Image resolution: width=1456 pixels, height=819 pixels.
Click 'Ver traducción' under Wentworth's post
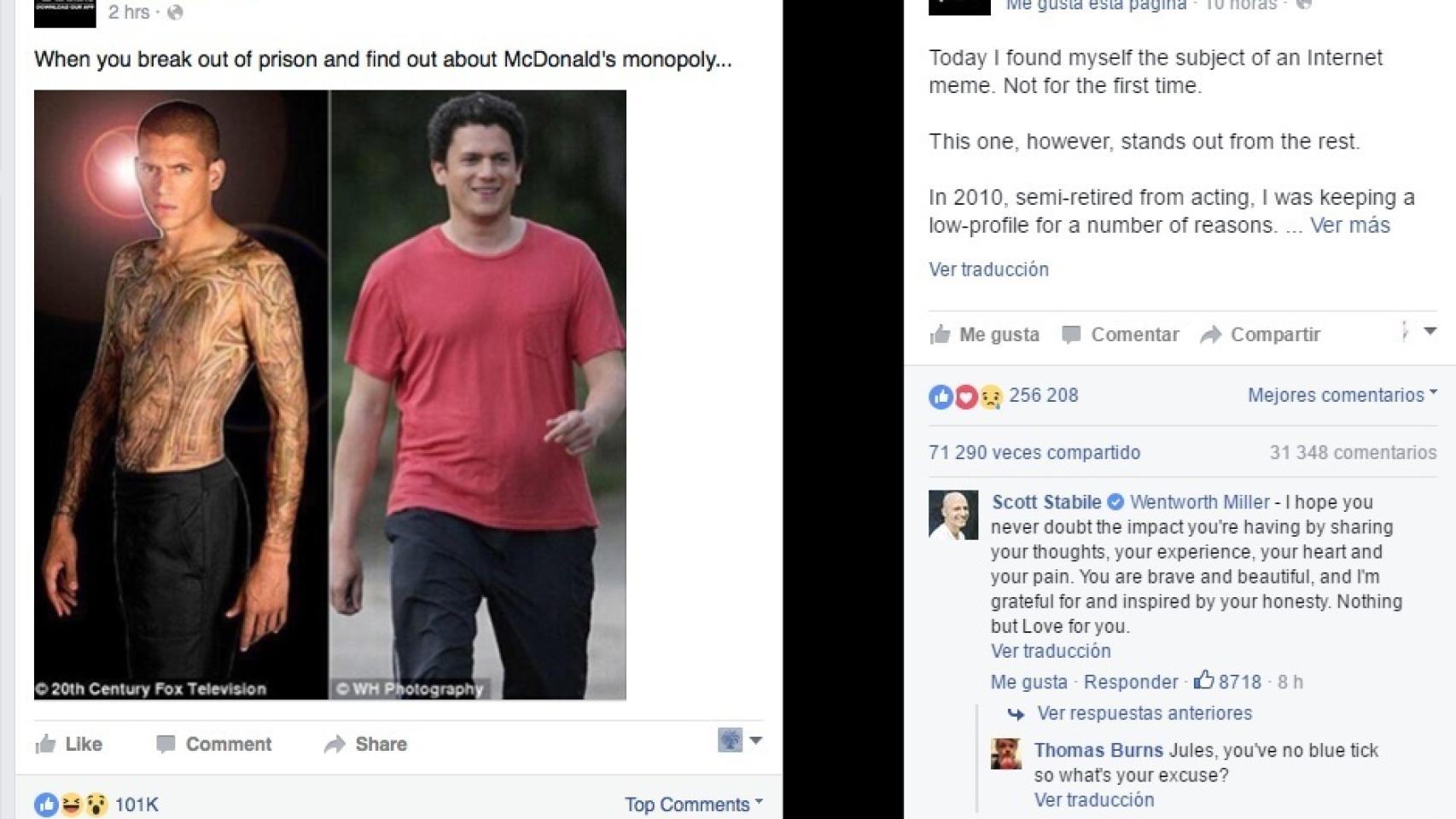tap(987, 269)
